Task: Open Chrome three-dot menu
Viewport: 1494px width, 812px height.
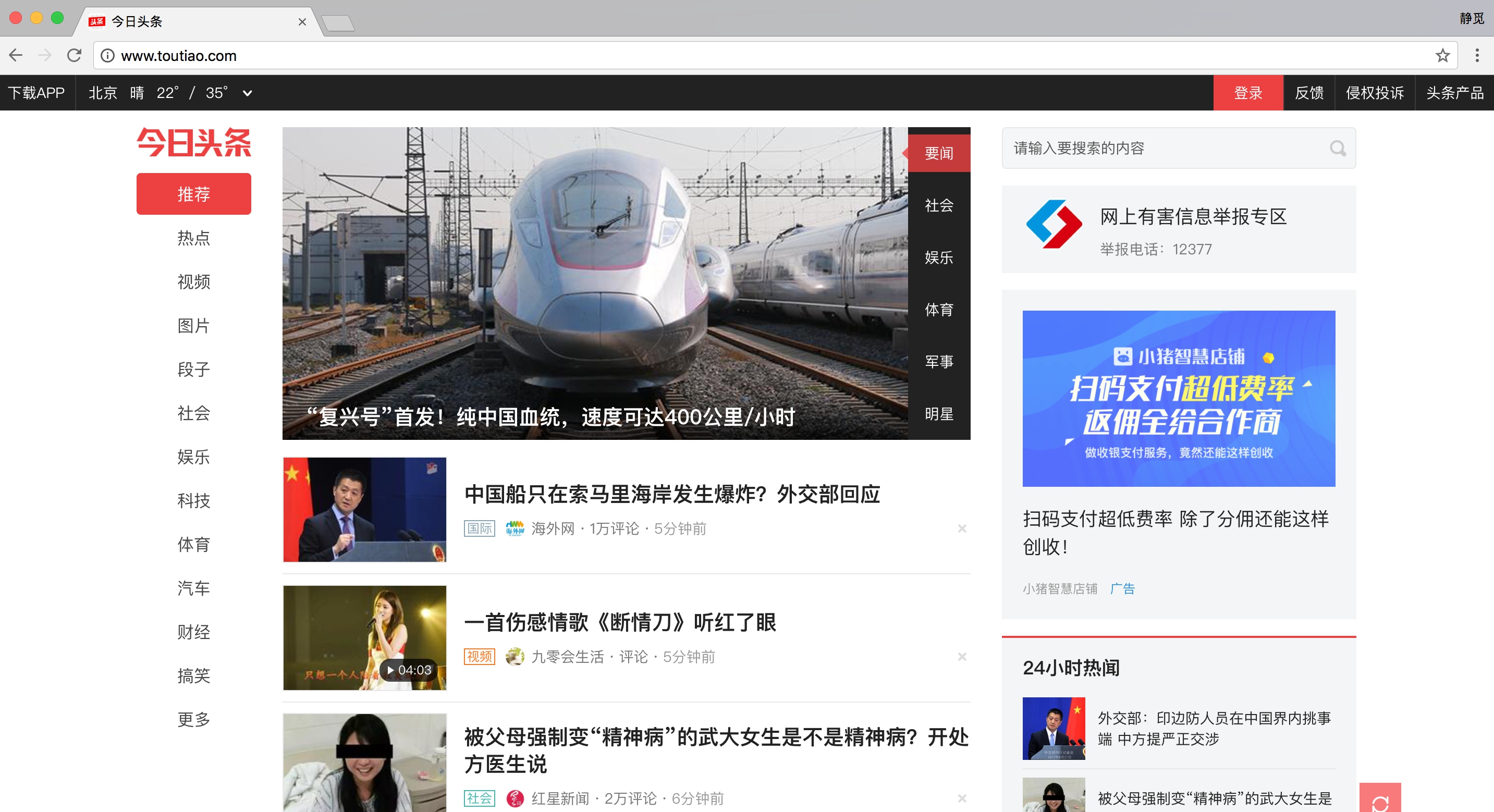Action: (x=1477, y=56)
